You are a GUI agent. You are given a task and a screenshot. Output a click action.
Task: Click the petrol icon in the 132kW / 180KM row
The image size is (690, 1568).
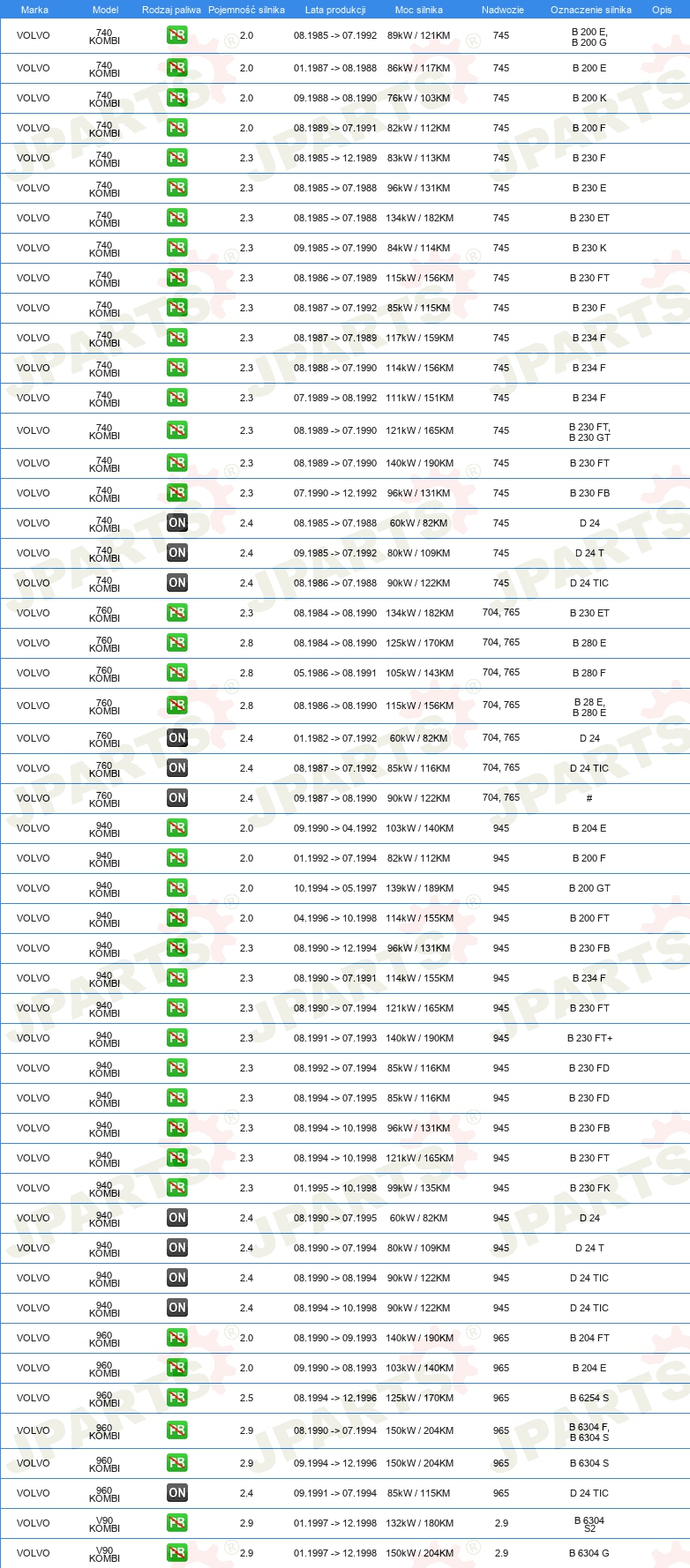point(177,1523)
